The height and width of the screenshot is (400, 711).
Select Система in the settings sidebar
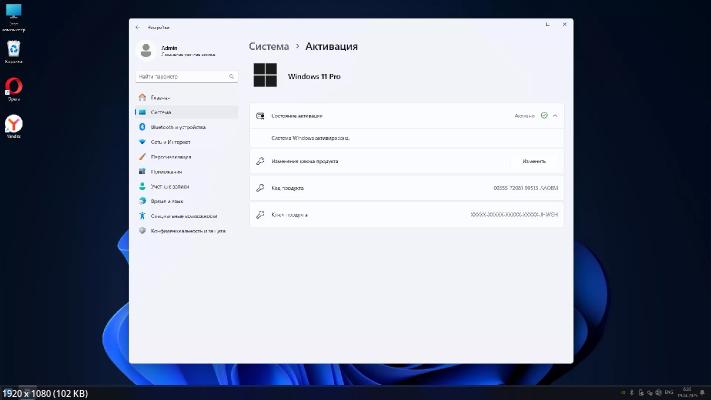coord(186,112)
